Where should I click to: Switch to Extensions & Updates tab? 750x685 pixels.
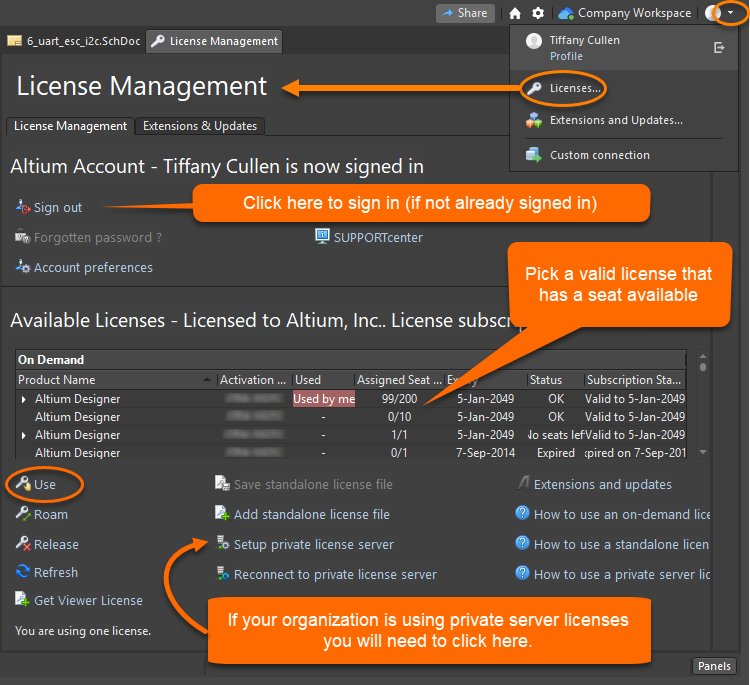click(x=200, y=126)
